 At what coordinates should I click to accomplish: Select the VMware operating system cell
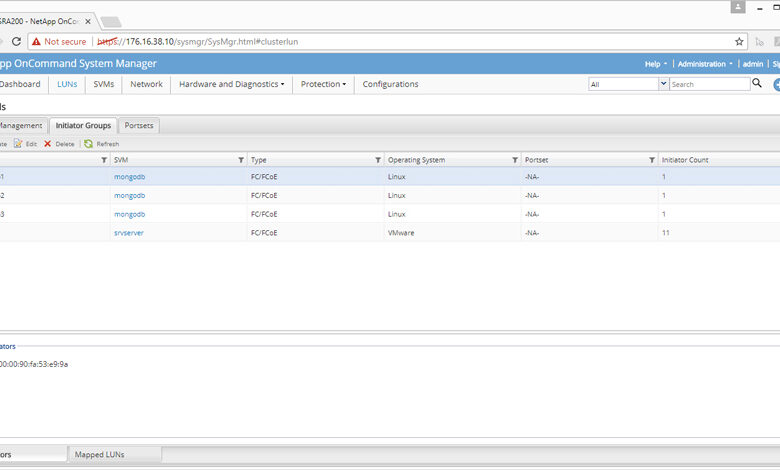click(401, 233)
